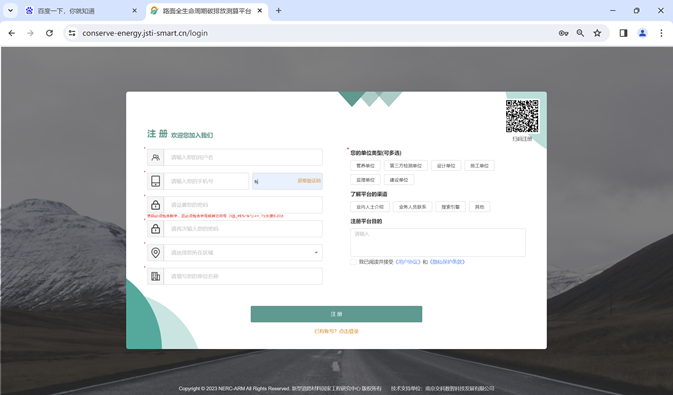
Task: Open the saved passwords key icon
Action: click(563, 33)
